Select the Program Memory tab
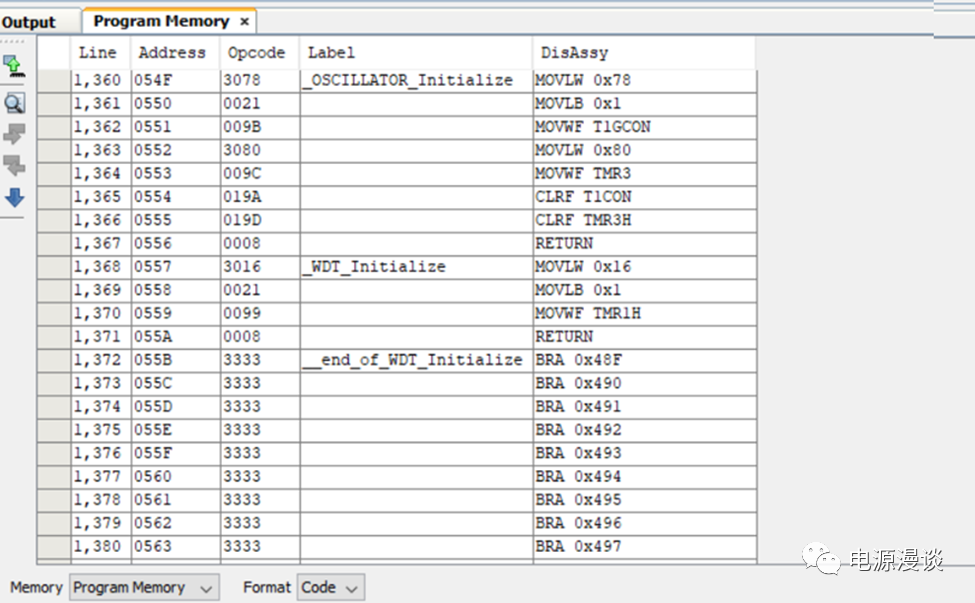 coord(161,21)
